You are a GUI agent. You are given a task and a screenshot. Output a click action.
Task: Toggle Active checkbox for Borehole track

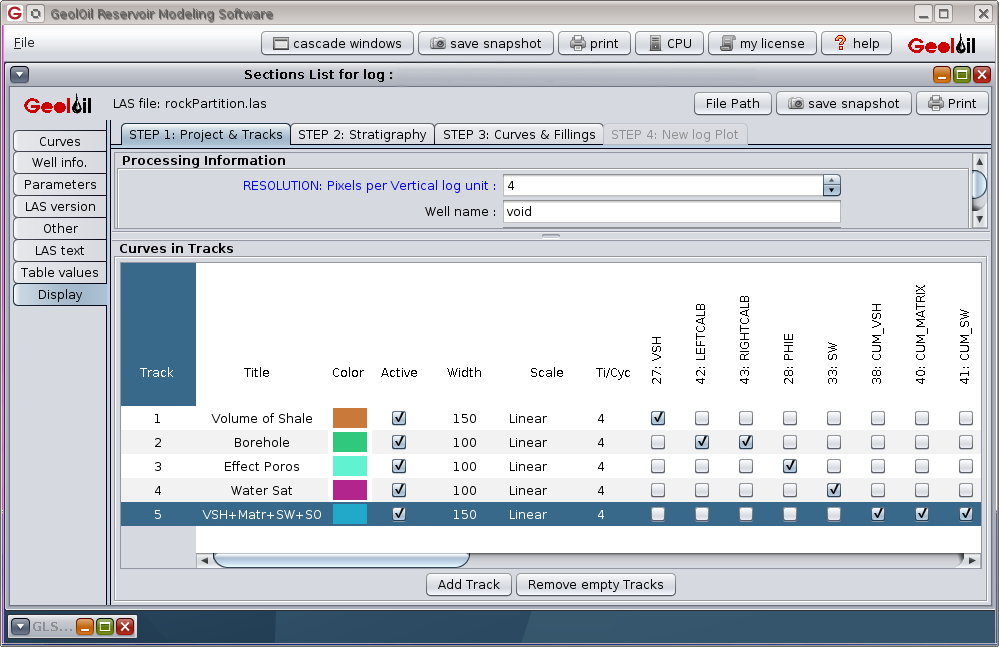399,442
